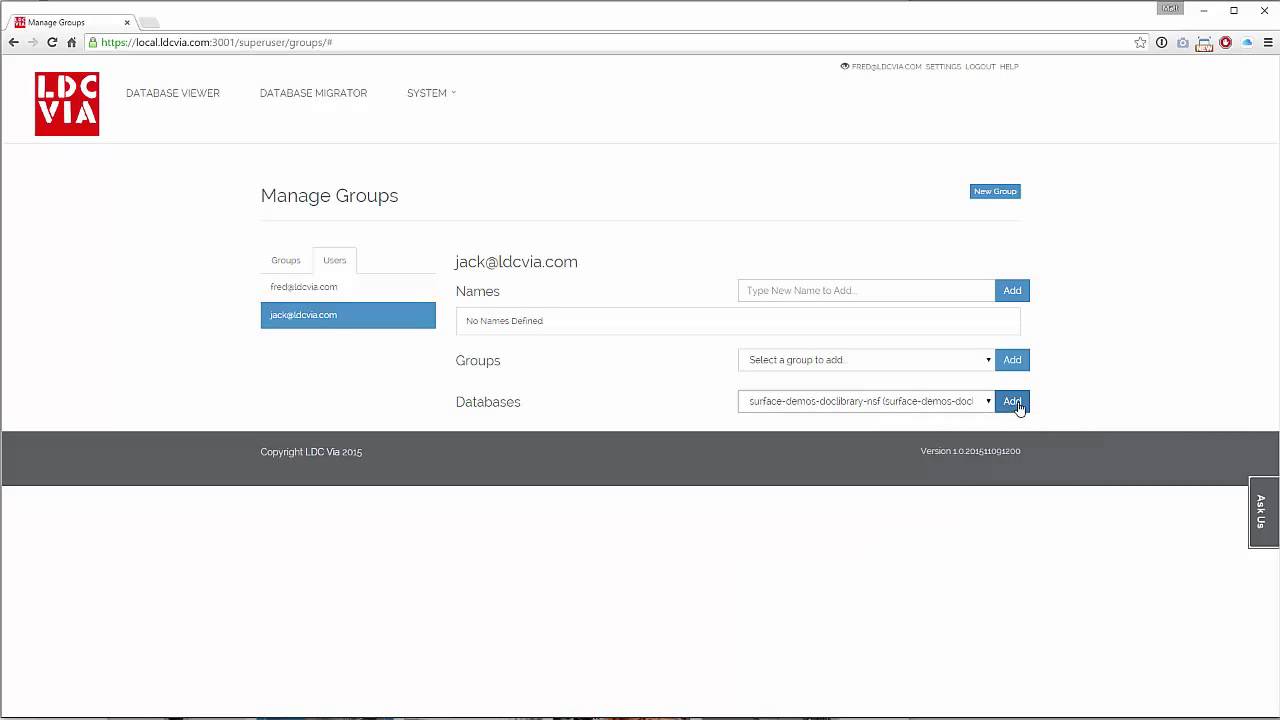Click the LDC Via logo
This screenshot has height=720, width=1280.
click(x=67, y=104)
